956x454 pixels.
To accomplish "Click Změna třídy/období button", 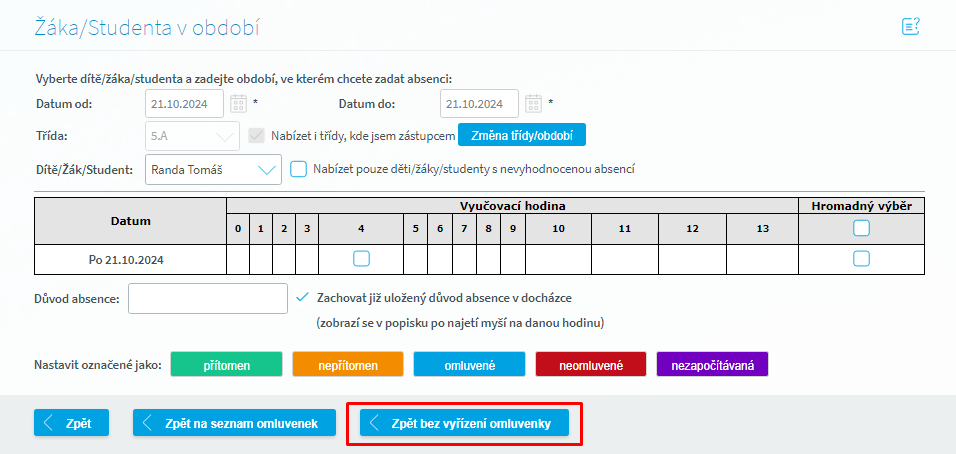I will (x=521, y=135).
